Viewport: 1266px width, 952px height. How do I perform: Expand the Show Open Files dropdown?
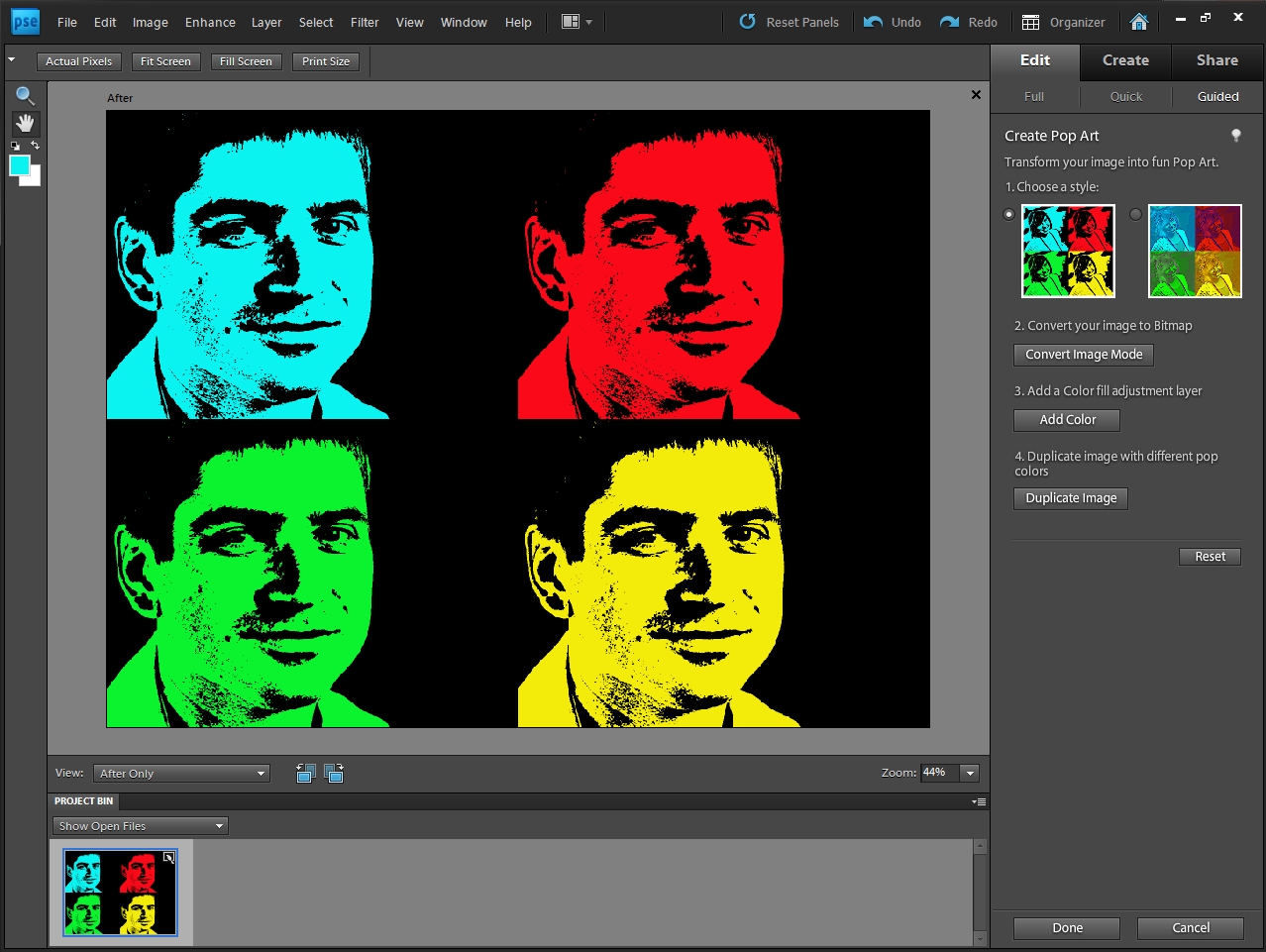coord(141,826)
